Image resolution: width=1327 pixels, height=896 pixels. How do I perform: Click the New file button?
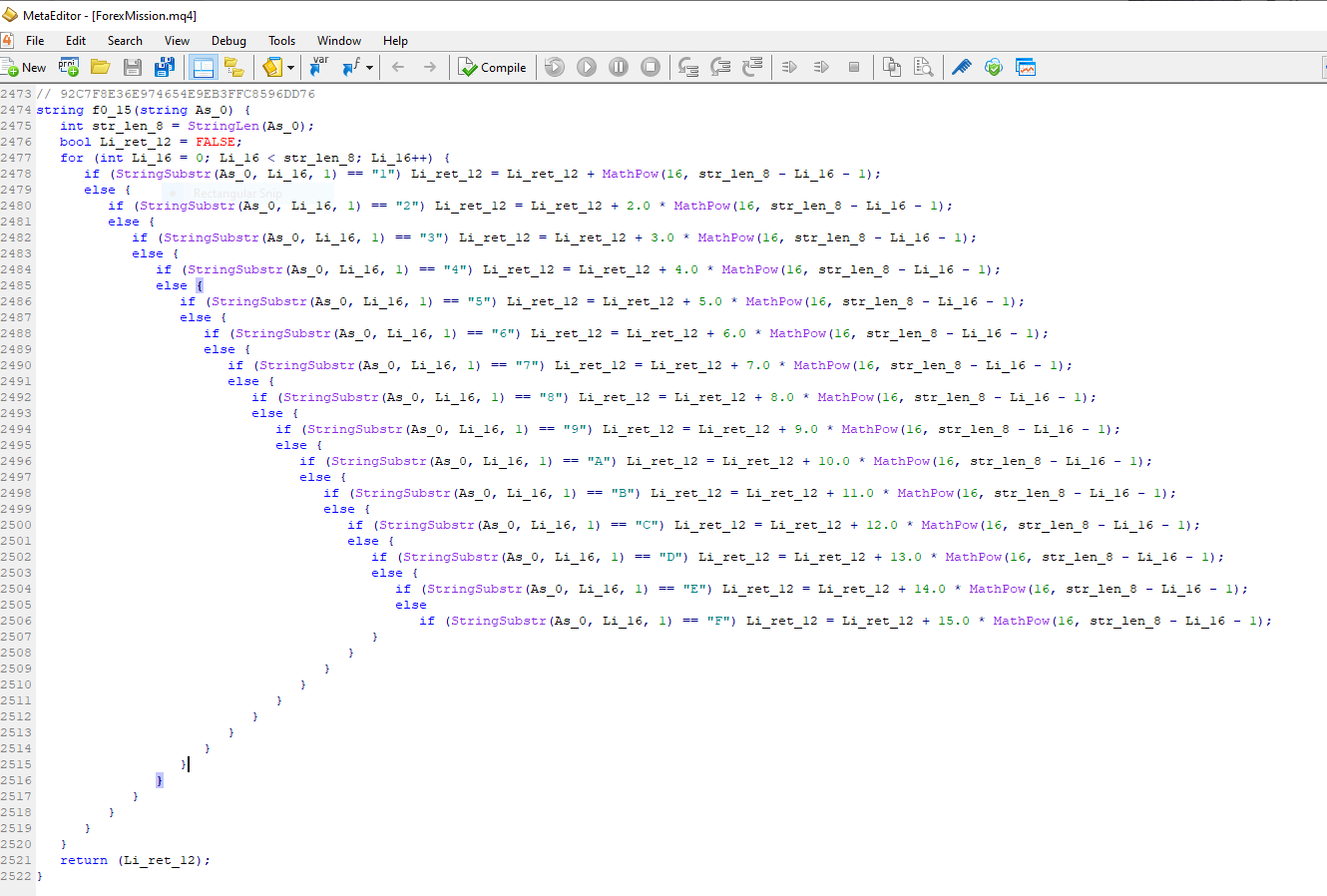(25, 67)
